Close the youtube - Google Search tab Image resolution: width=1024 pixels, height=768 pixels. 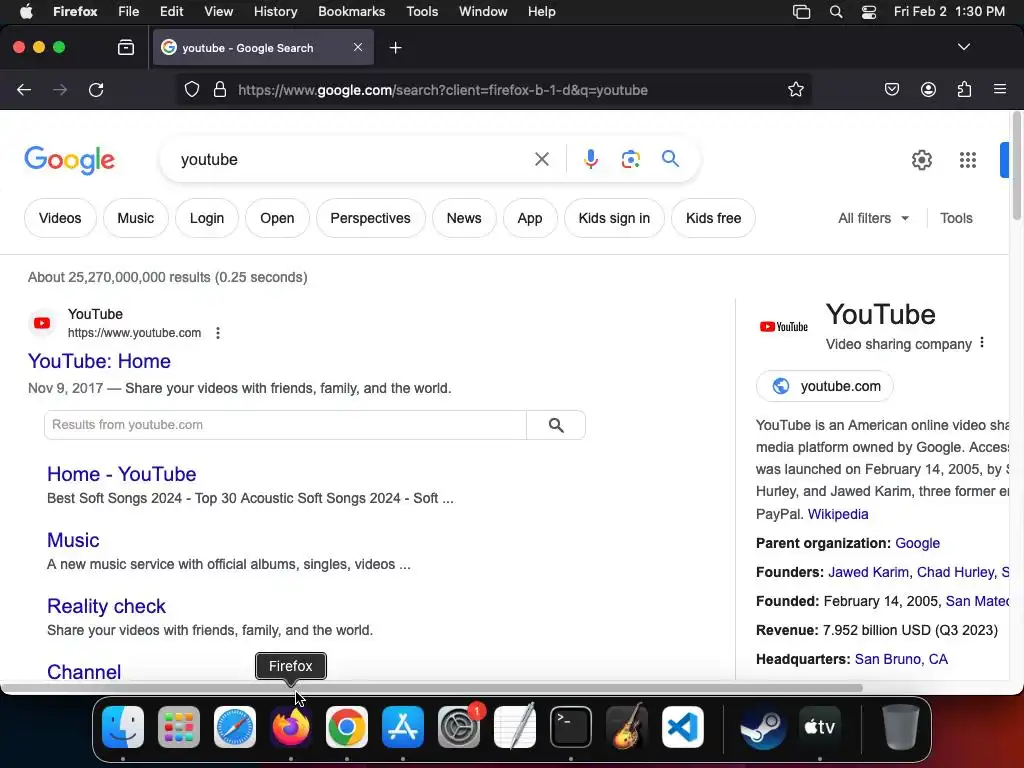coord(358,47)
